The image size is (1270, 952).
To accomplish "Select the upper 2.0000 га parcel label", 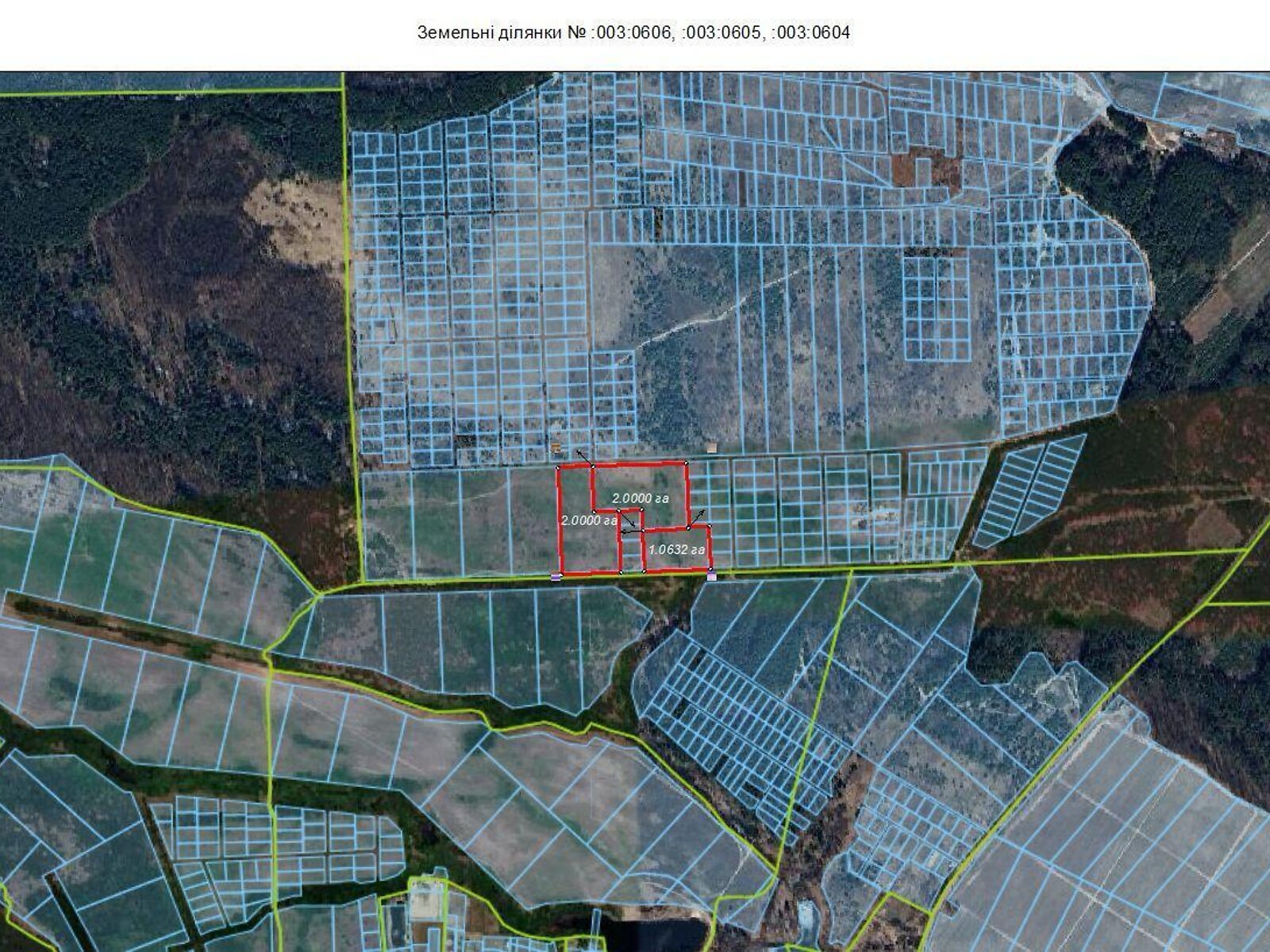I will coord(641,498).
